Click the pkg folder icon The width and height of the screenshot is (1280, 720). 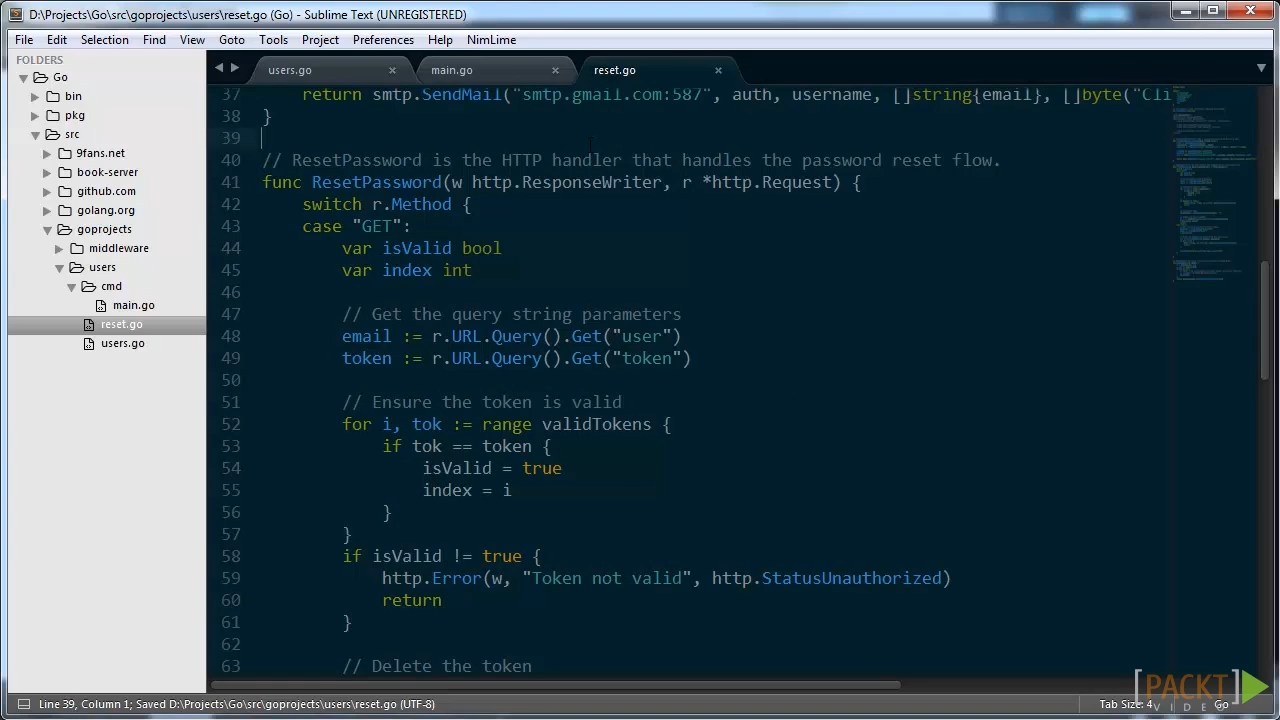[x=53, y=115]
